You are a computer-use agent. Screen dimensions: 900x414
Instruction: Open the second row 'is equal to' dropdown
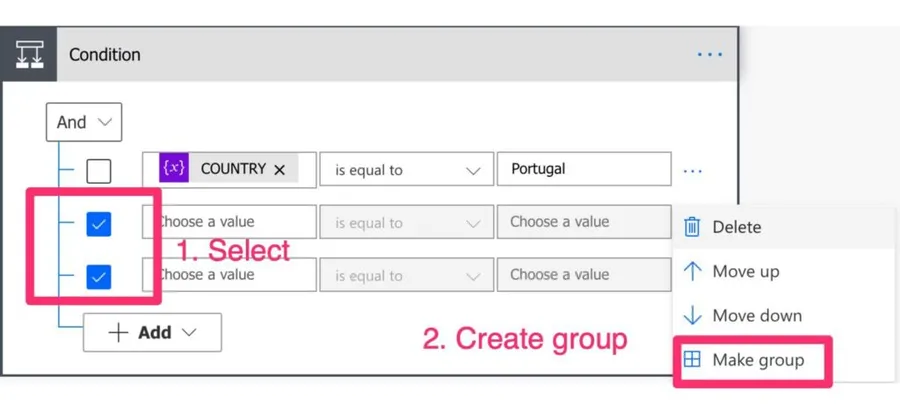point(406,223)
